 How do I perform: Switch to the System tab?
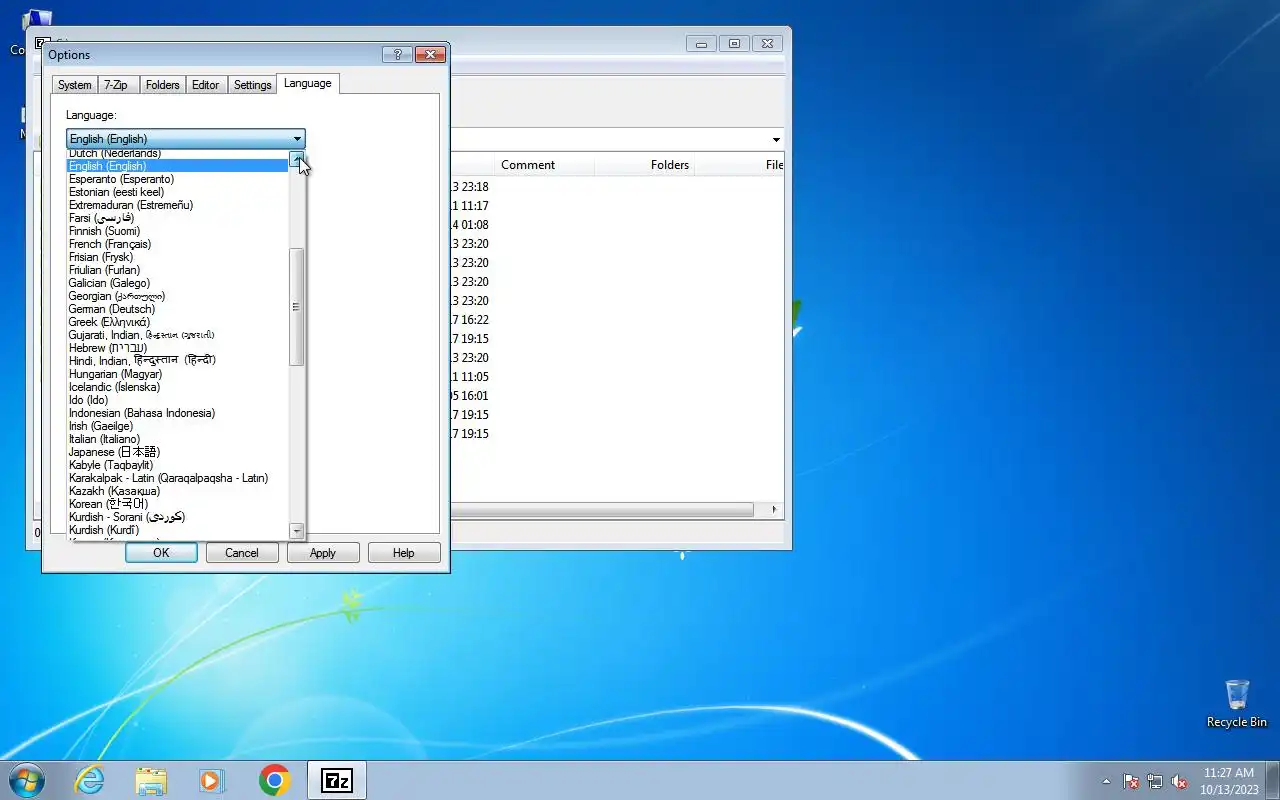(75, 85)
